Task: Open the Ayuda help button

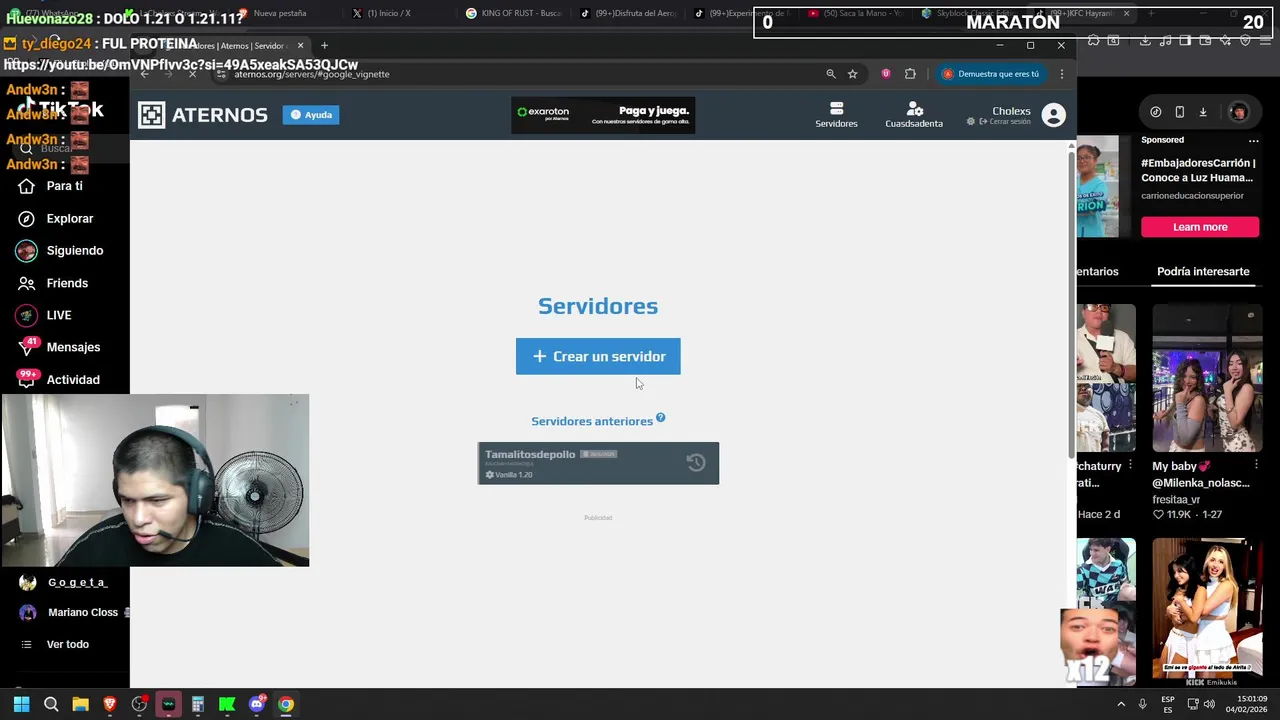Action: click(x=311, y=115)
